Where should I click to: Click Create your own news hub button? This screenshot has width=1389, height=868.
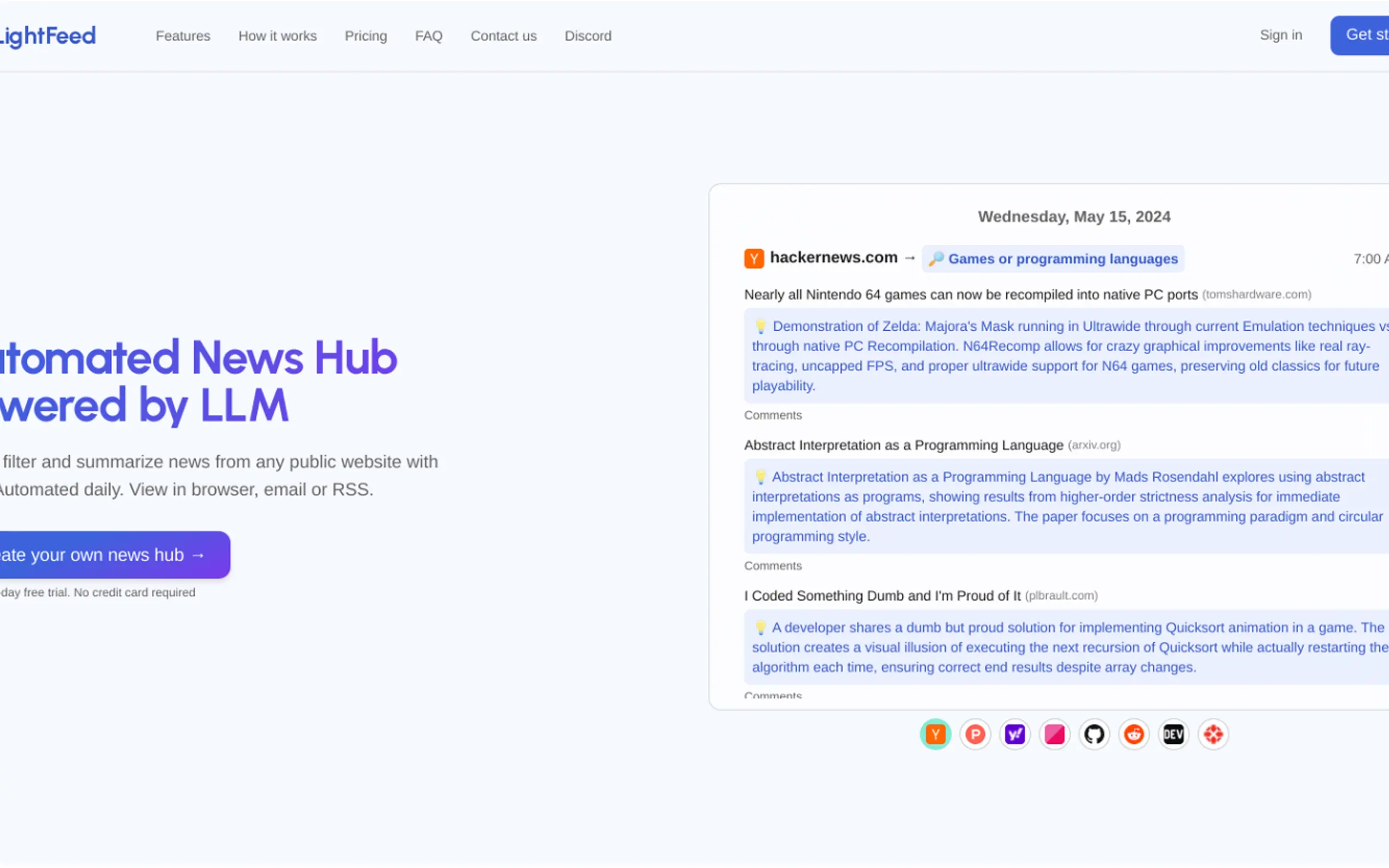109,555
